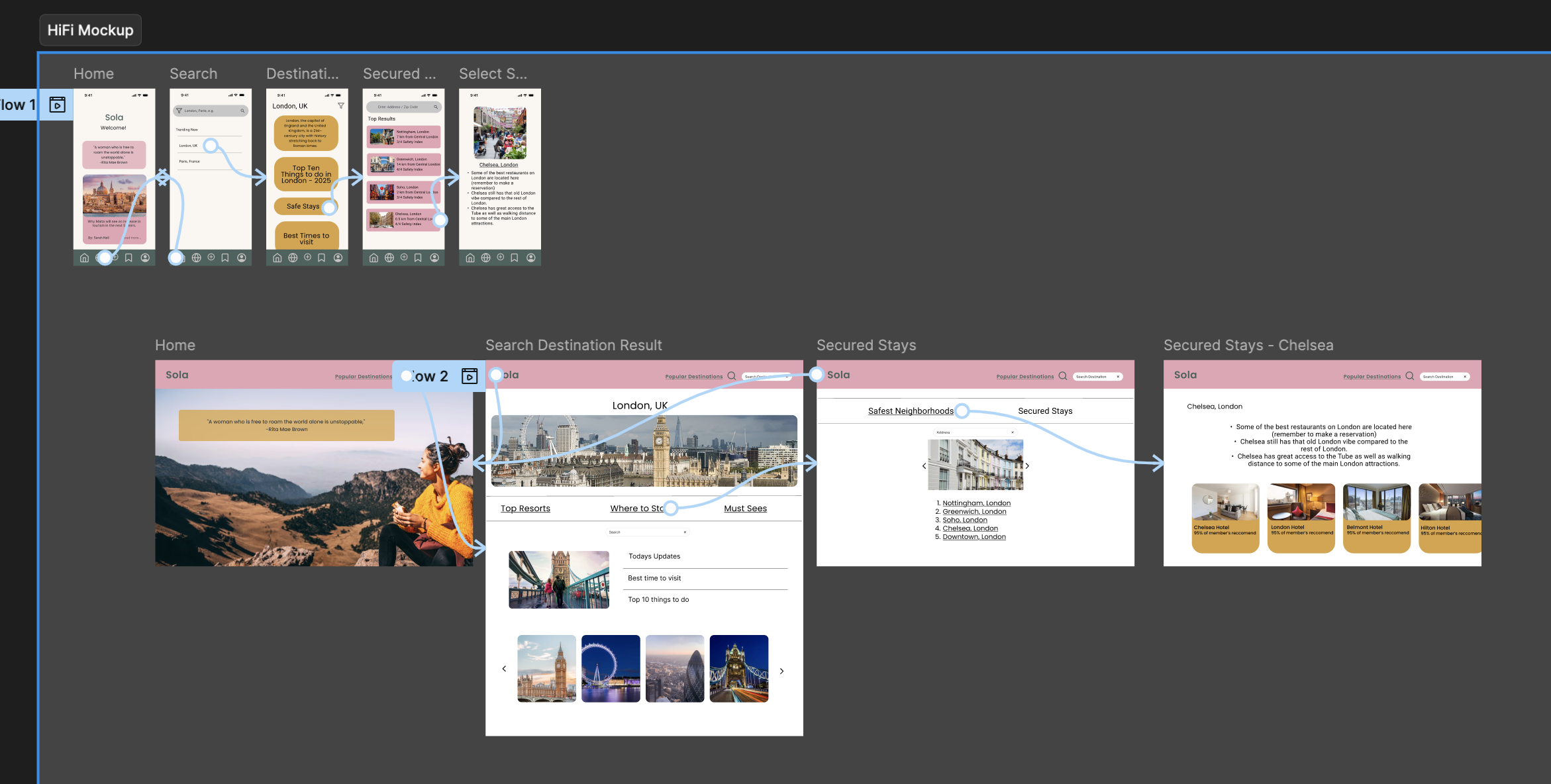Click right chevron of London photo carousel

click(x=781, y=671)
